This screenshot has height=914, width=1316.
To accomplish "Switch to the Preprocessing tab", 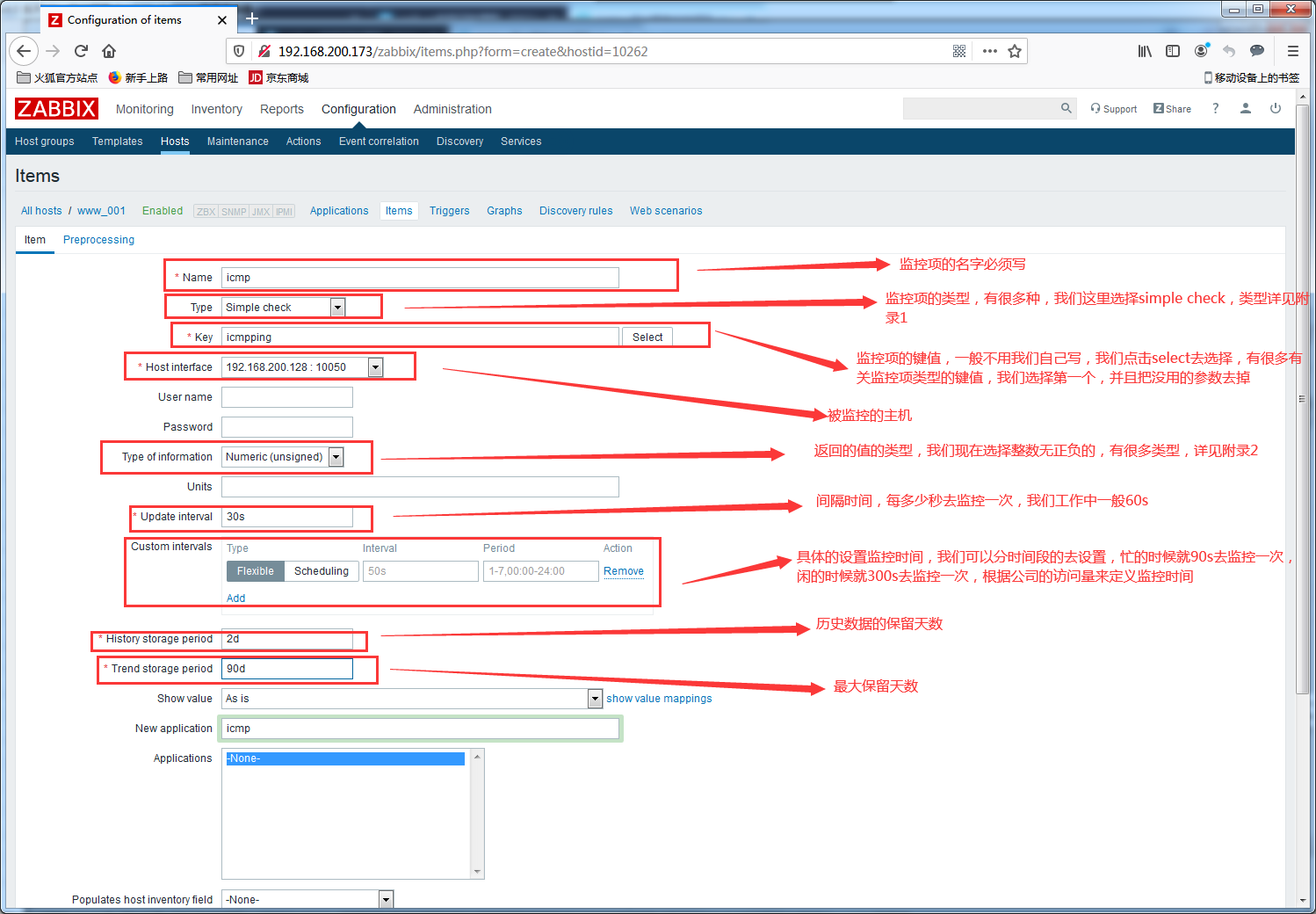I will [98, 240].
